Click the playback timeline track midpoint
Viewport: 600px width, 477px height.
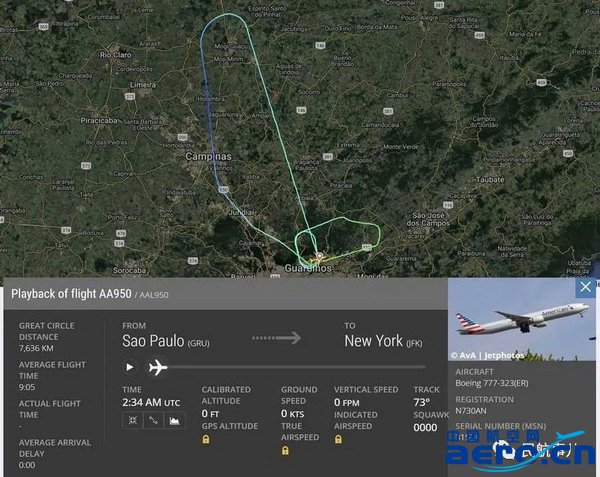(297, 367)
